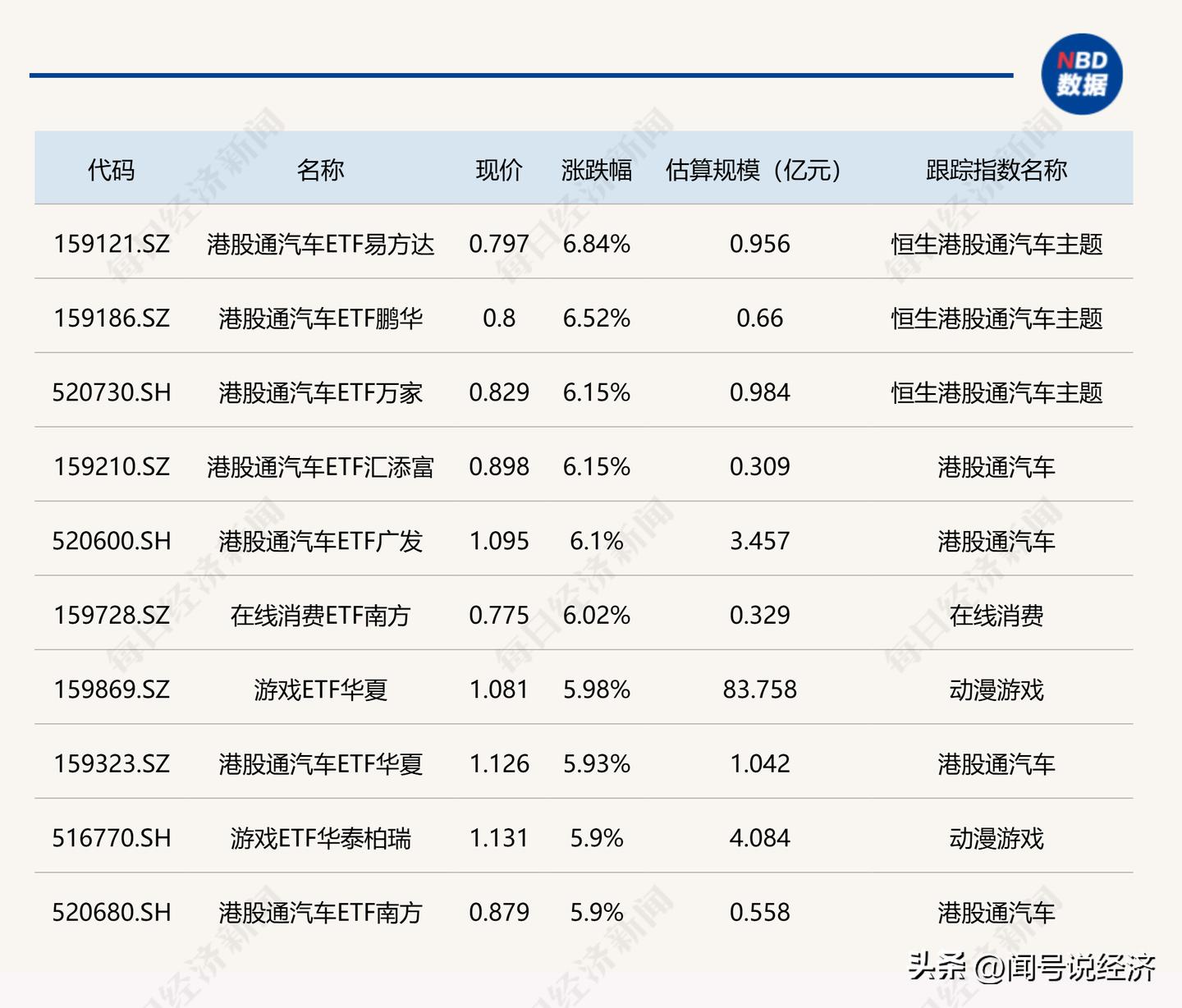
Task: Click scale value 4.084
Action: coord(760,838)
